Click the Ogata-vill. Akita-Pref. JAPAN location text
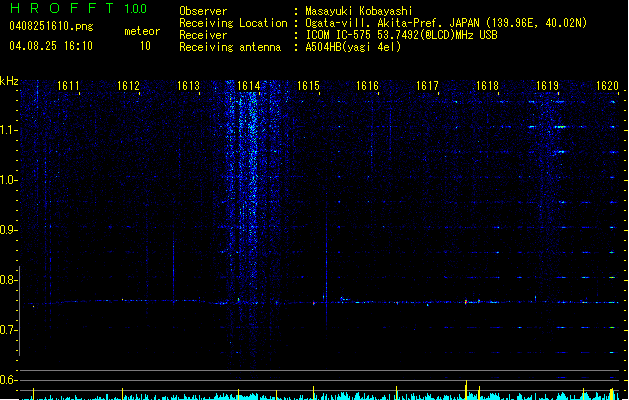 click(x=446, y=23)
